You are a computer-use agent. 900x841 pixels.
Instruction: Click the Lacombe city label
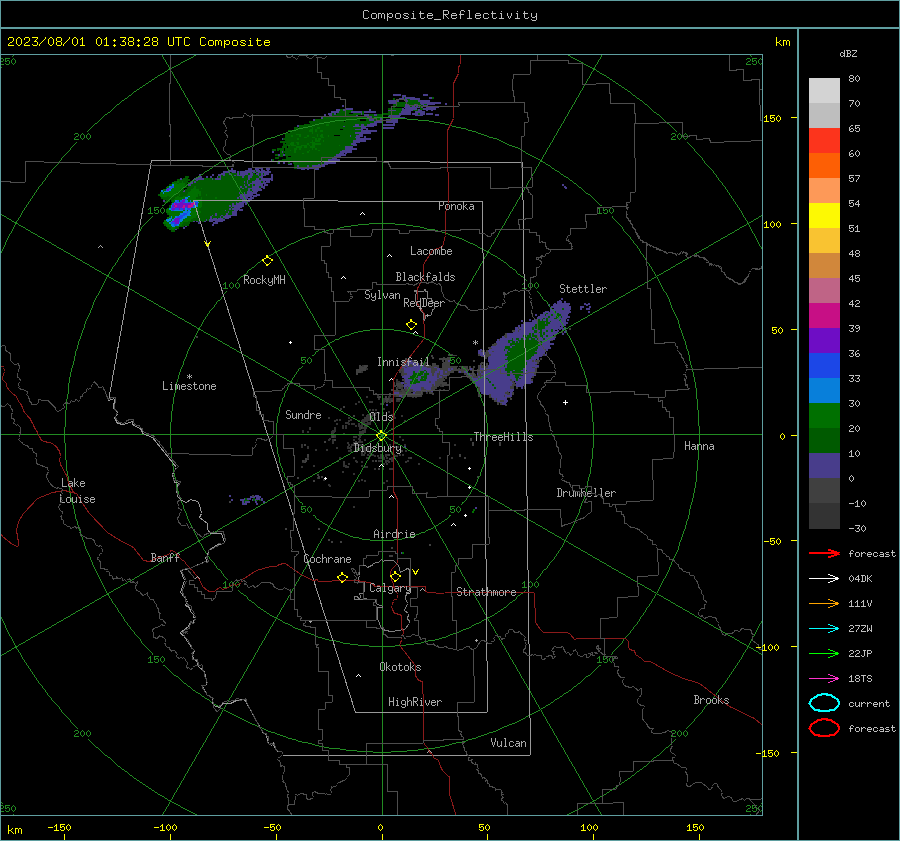pos(431,251)
